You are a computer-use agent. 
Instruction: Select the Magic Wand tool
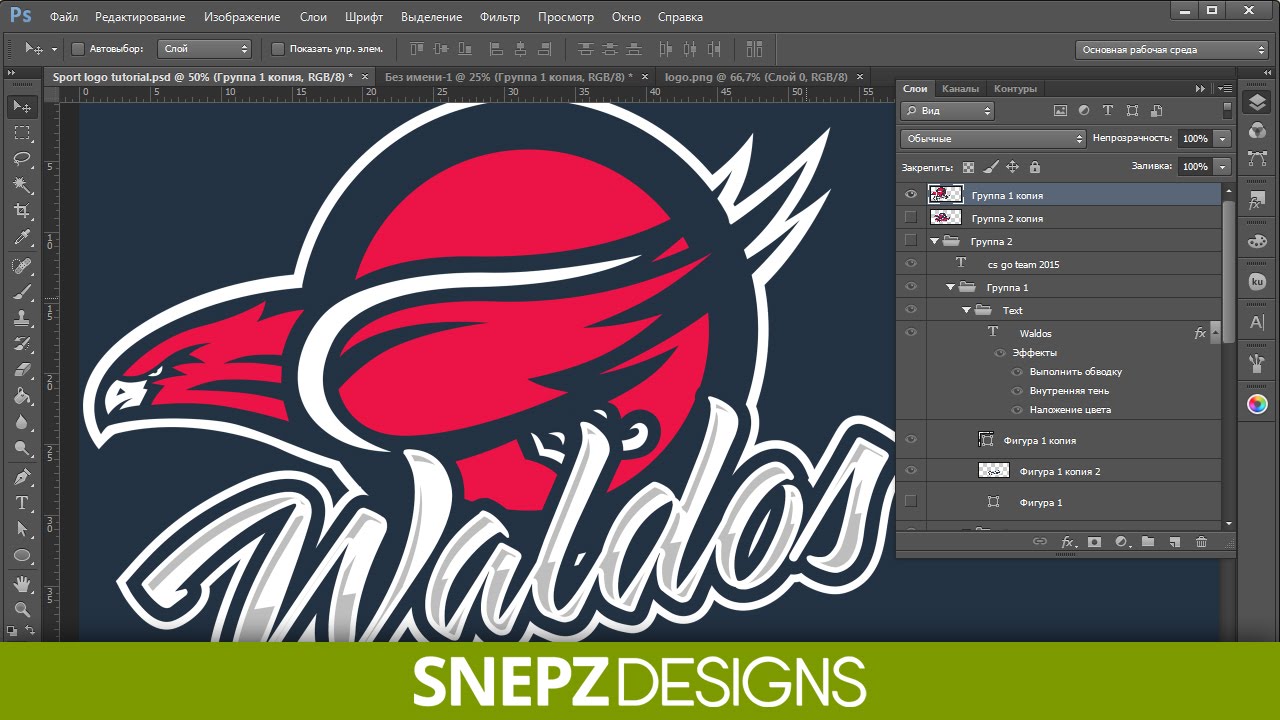[22, 185]
